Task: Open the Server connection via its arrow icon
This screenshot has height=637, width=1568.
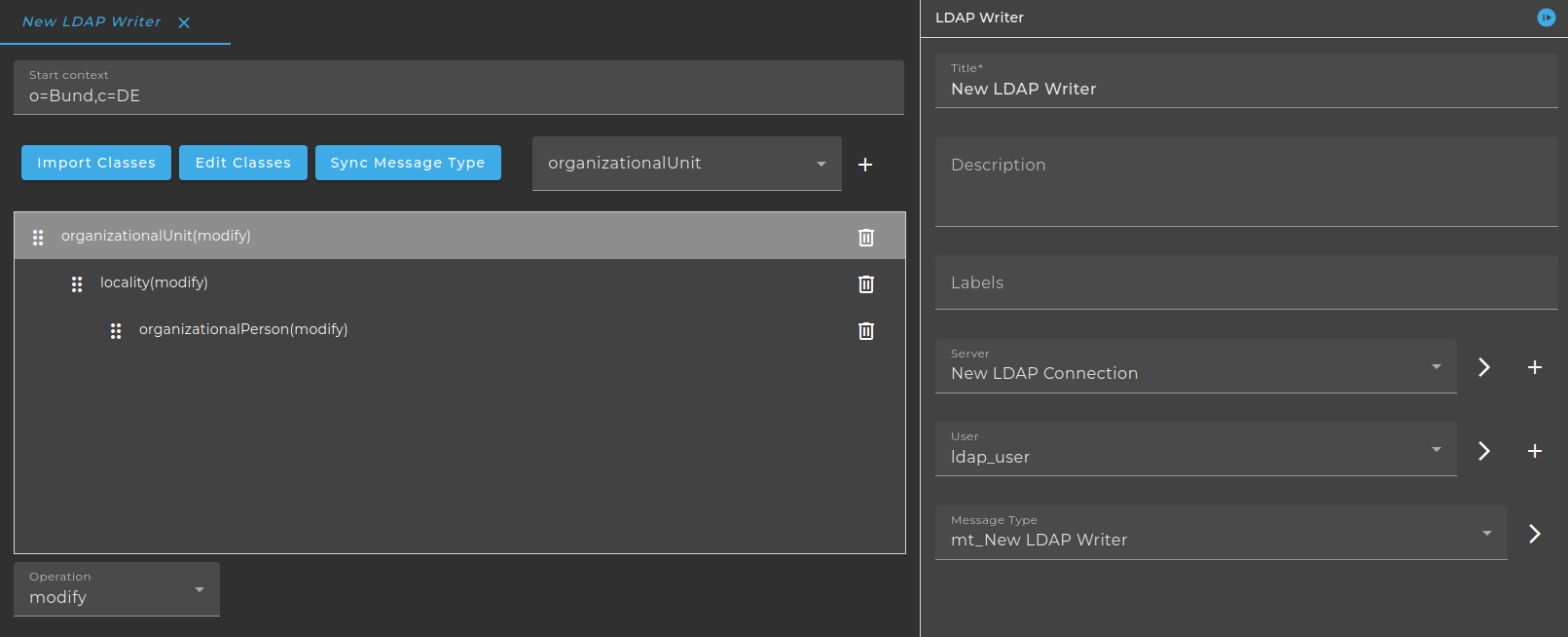Action: pos(1484,367)
